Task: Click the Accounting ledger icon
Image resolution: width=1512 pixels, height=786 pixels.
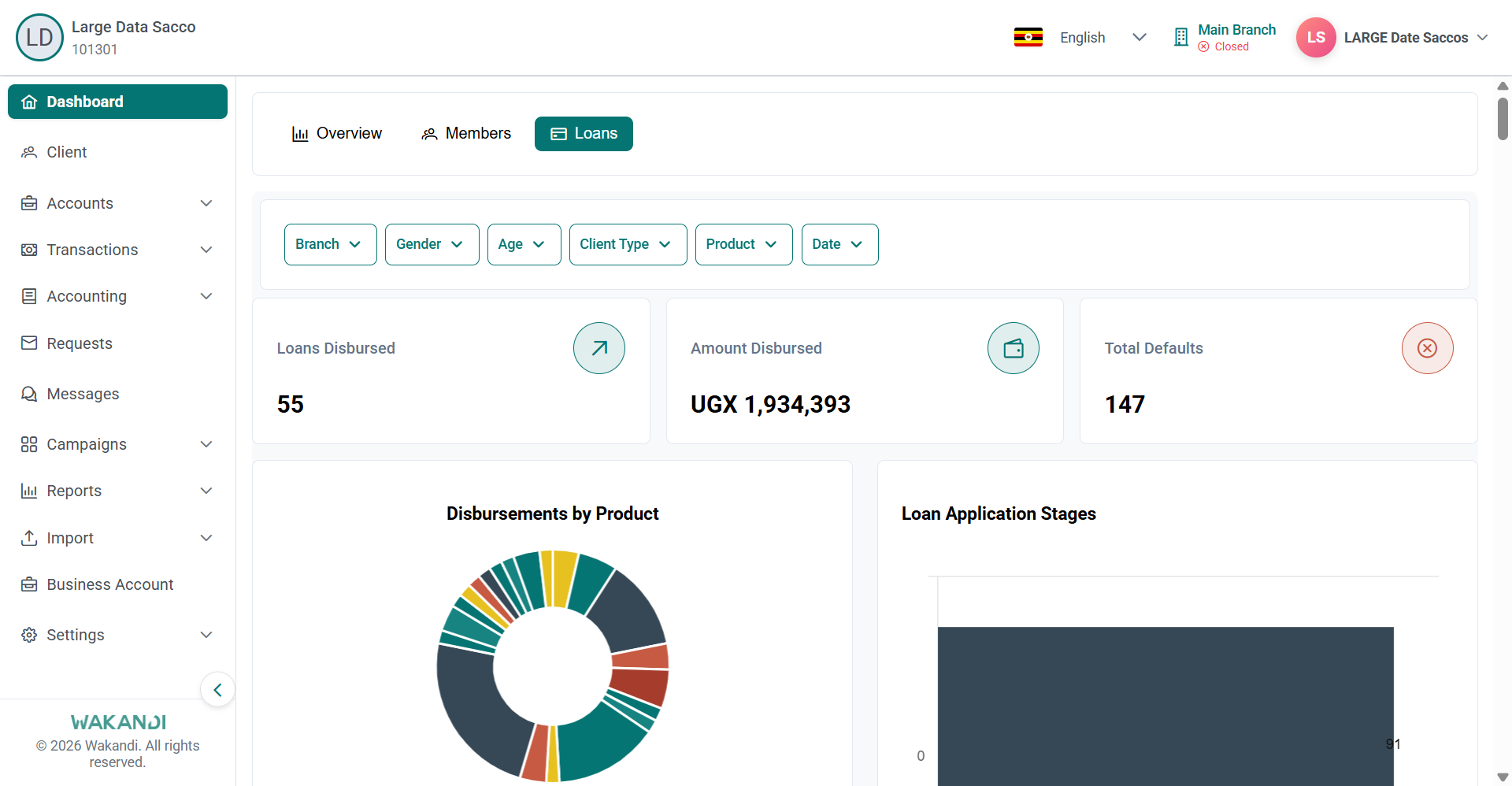Action: pyautogui.click(x=29, y=296)
